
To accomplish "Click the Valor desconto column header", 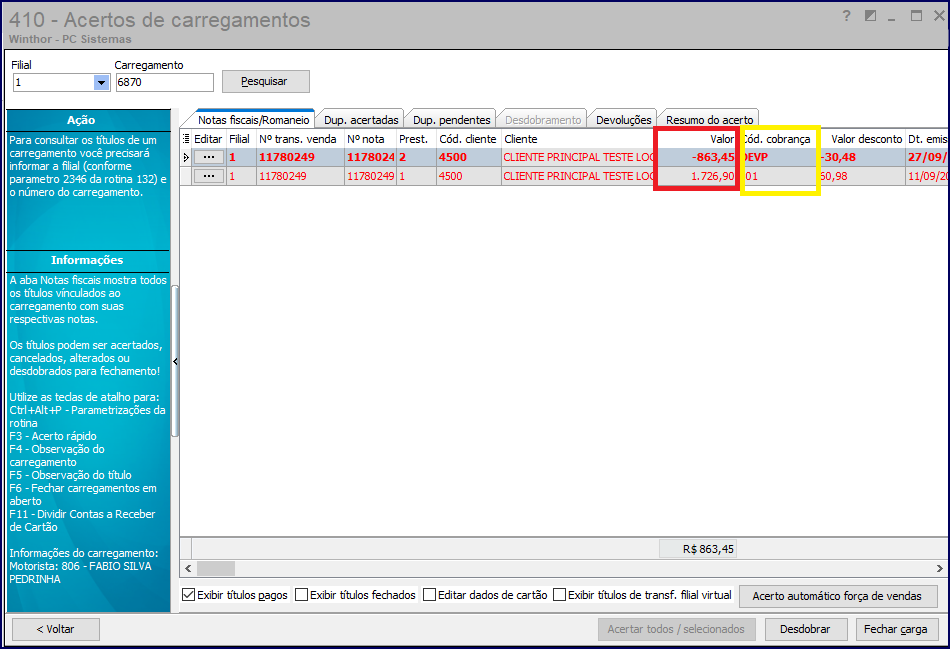I will (862, 139).
